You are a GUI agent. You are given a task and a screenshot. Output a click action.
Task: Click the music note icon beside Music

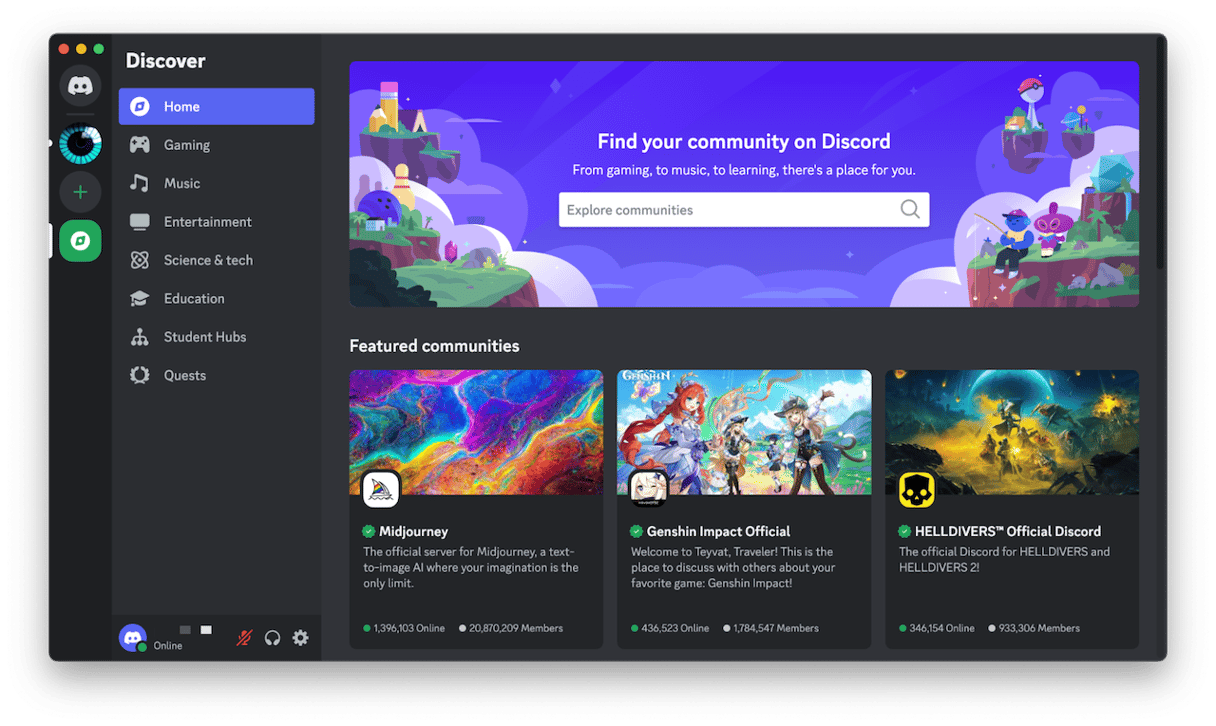pyautogui.click(x=140, y=183)
